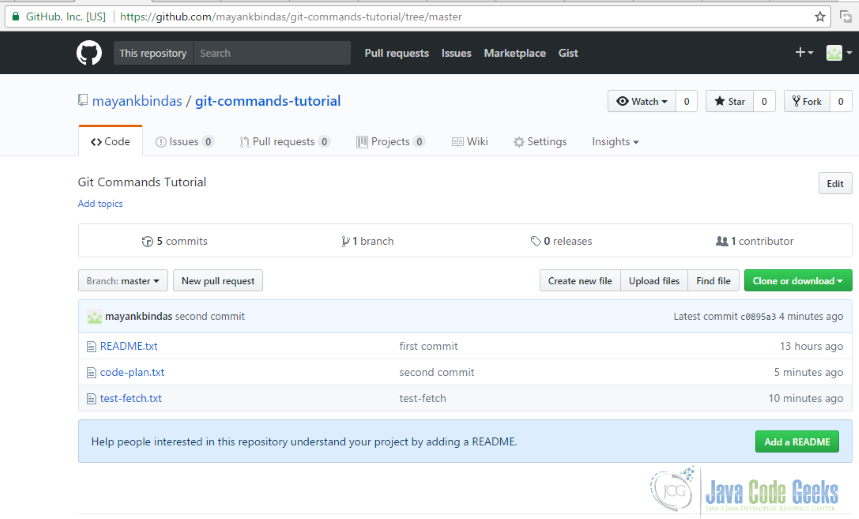
Task: Focus the repository Search field
Action: tap(272, 53)
